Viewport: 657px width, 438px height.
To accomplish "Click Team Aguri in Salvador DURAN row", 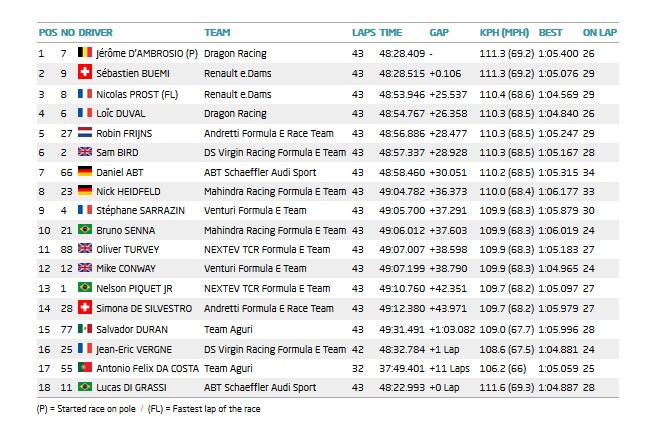I will [x=228, y=330].
